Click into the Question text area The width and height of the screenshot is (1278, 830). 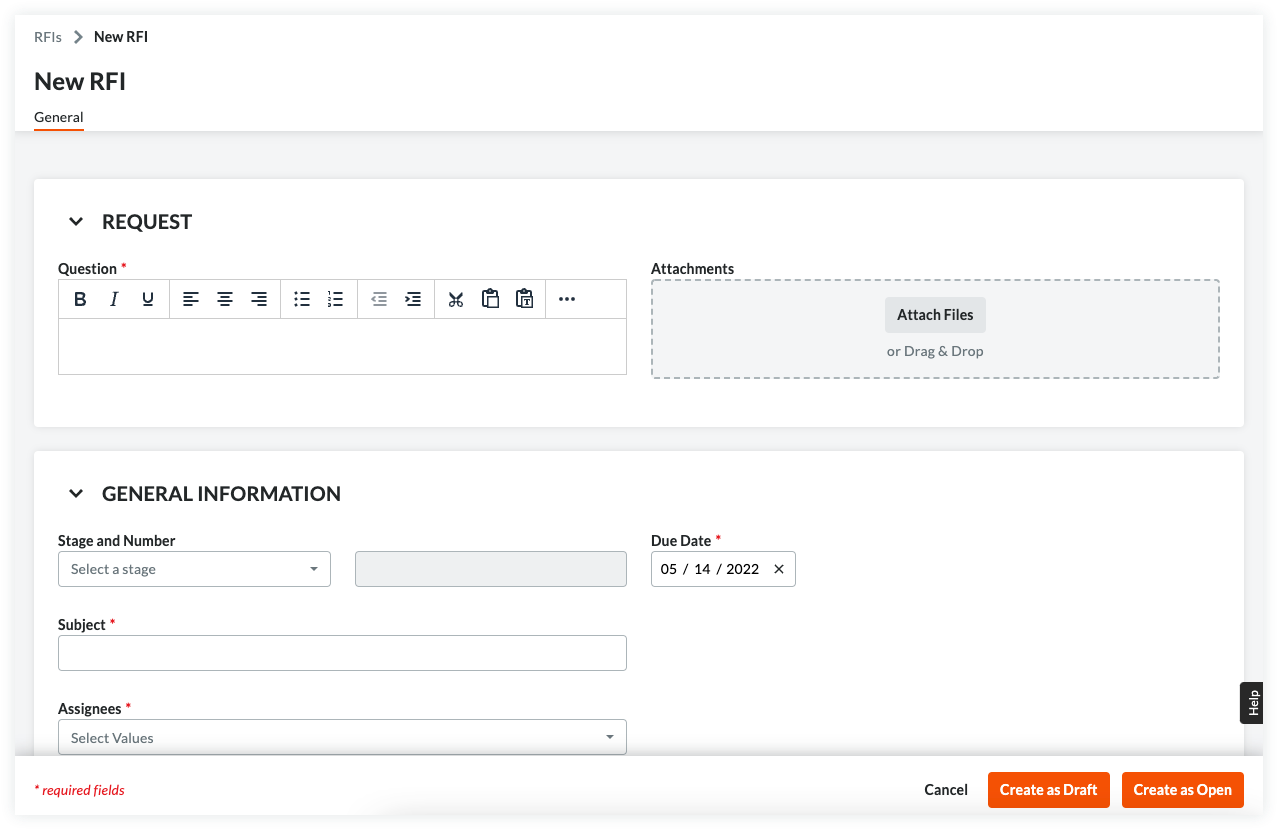pyautogui.click(x=342, y=346)
